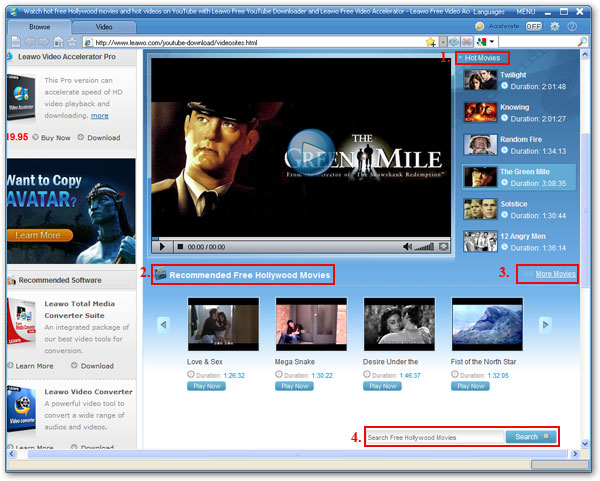600x481 pixels.
Task: Open Leawo Video Converter product title
Action: pos(88,392)
